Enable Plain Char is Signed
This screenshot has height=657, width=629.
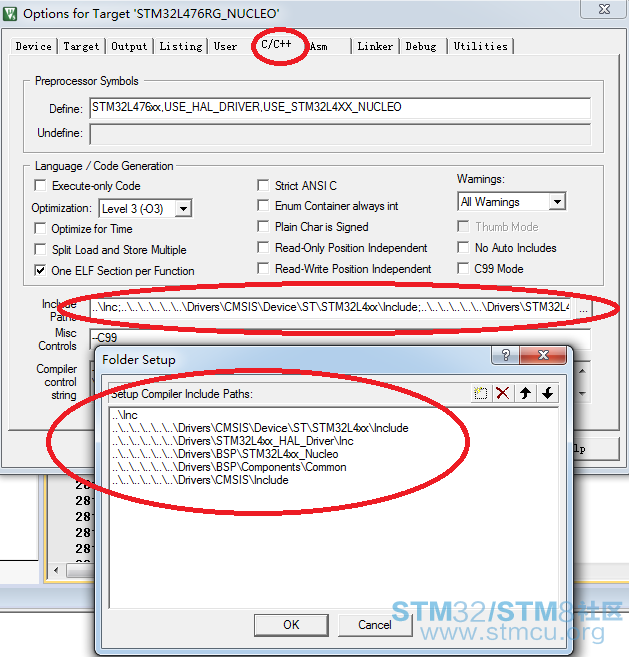pos(263,226)
